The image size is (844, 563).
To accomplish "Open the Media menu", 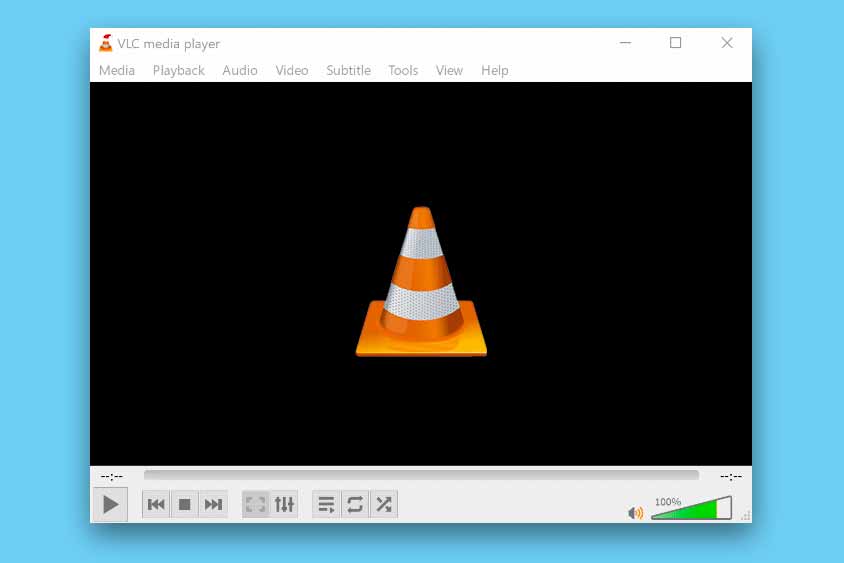I will pyautogui.click(x=117, y=71).
